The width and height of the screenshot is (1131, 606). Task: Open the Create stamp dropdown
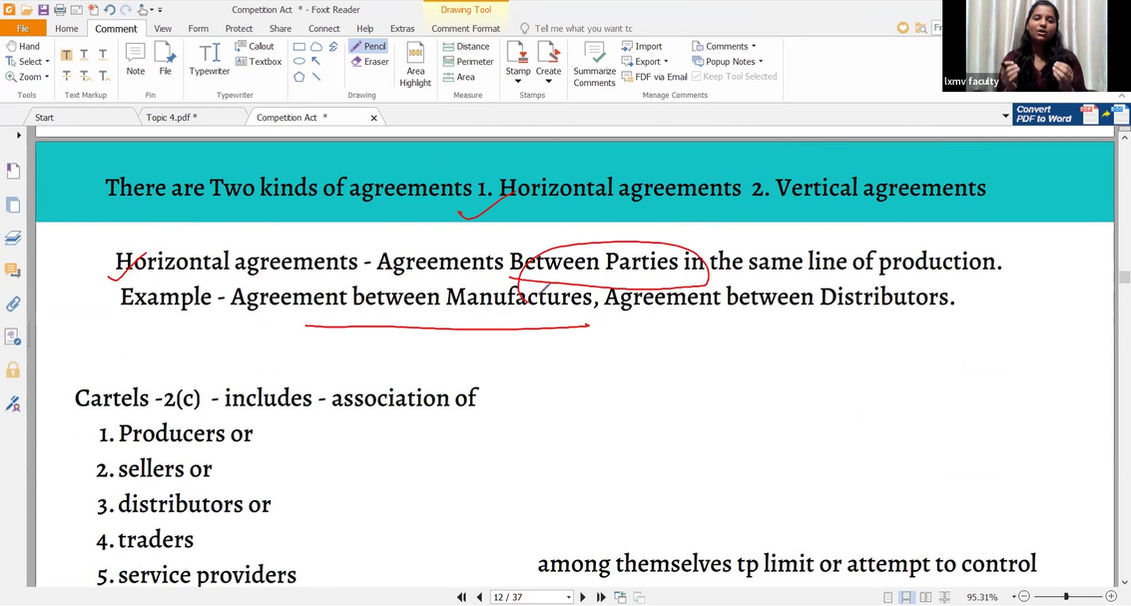pyautogui.click(x=548, y=82)
